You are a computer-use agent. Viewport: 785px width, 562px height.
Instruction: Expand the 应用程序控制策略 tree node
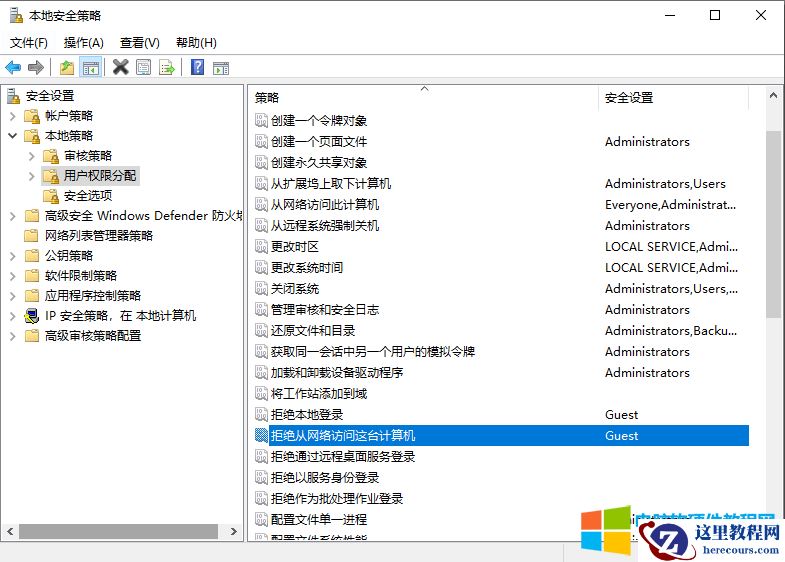(13, 296)
